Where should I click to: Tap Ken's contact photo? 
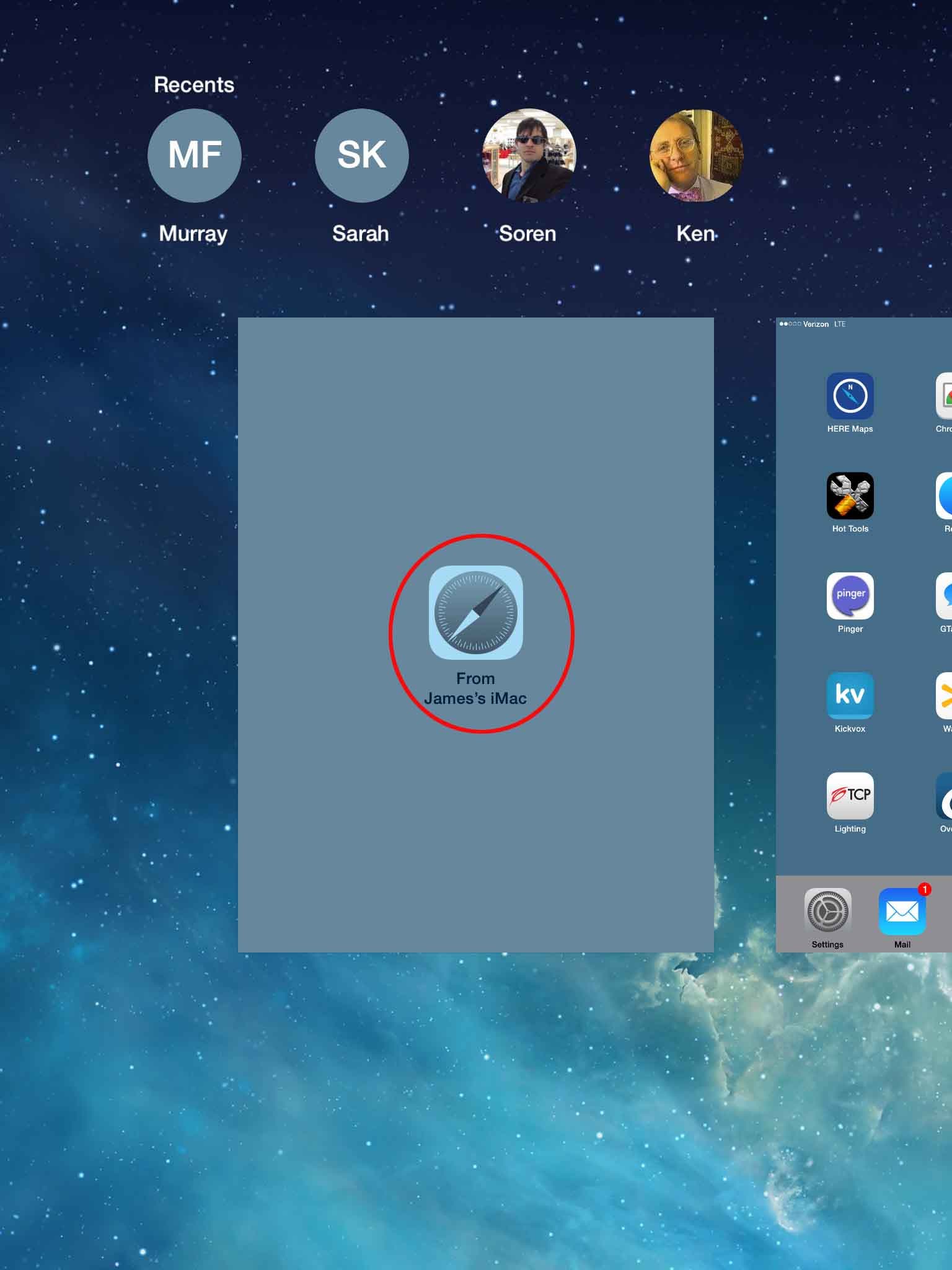click(x=696, y=155)
